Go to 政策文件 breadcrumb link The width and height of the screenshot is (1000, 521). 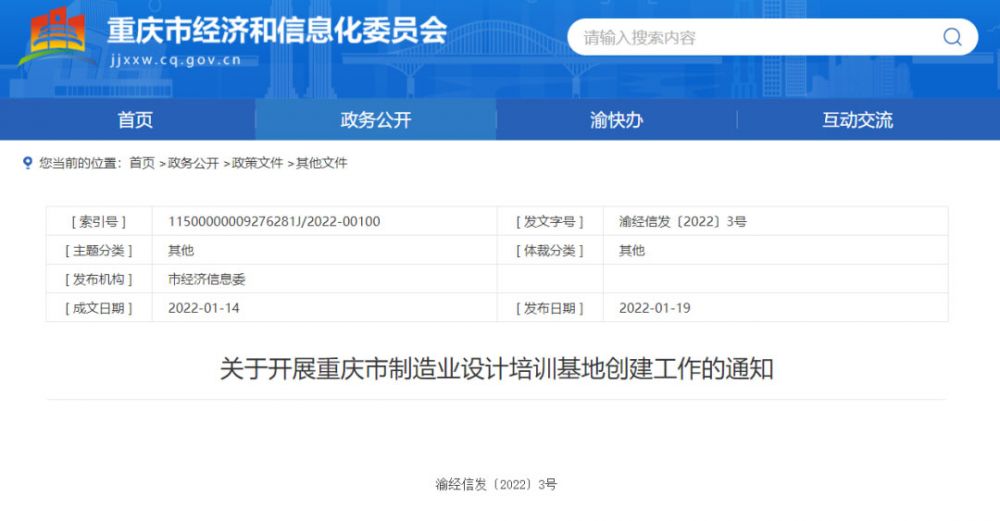click(258, 163)
